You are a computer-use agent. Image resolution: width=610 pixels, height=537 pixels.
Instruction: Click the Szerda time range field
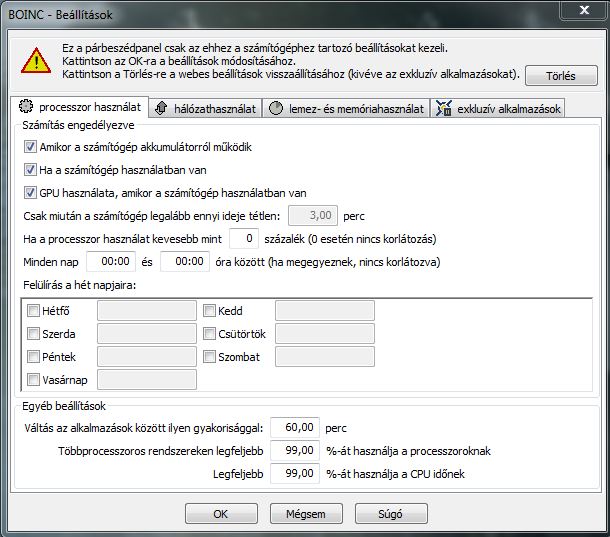pos(147,333)
